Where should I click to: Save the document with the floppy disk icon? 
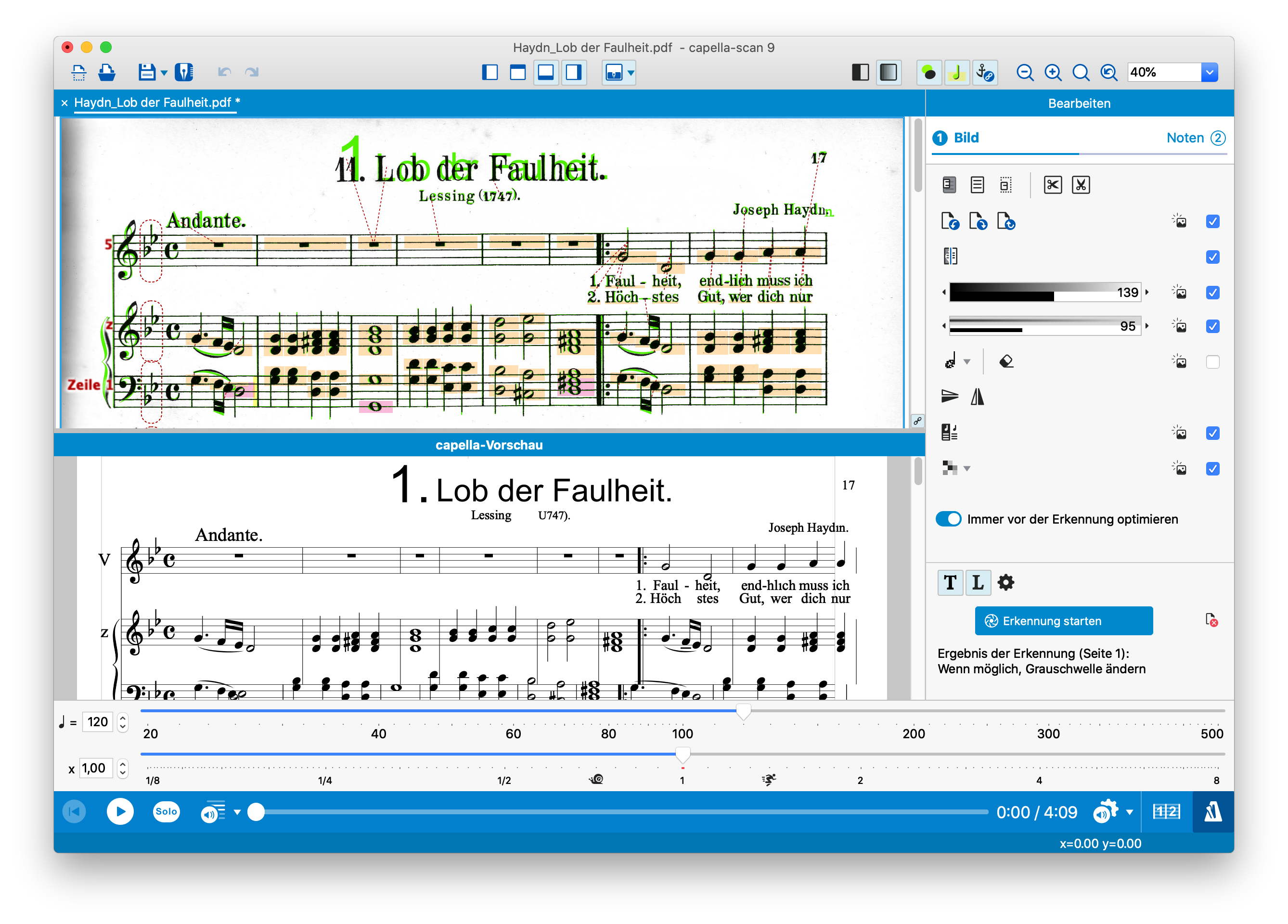tap(147, 72)
